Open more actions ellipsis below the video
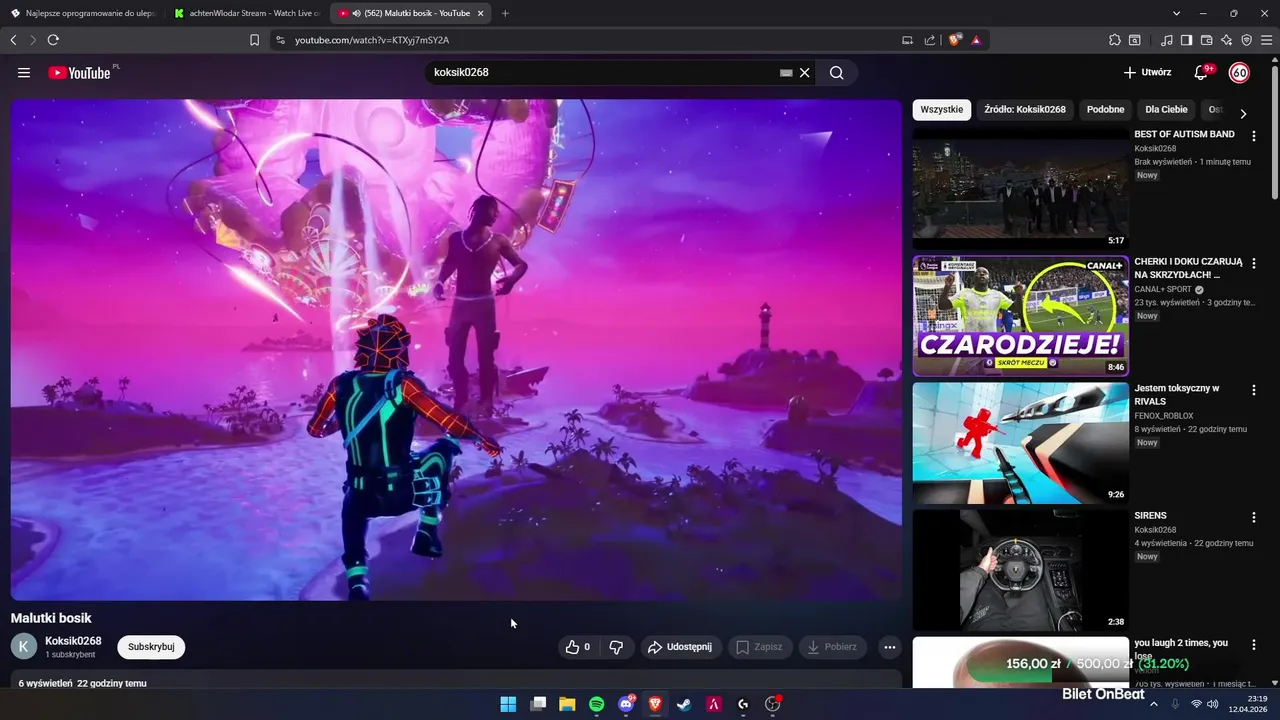 (889, 647)
